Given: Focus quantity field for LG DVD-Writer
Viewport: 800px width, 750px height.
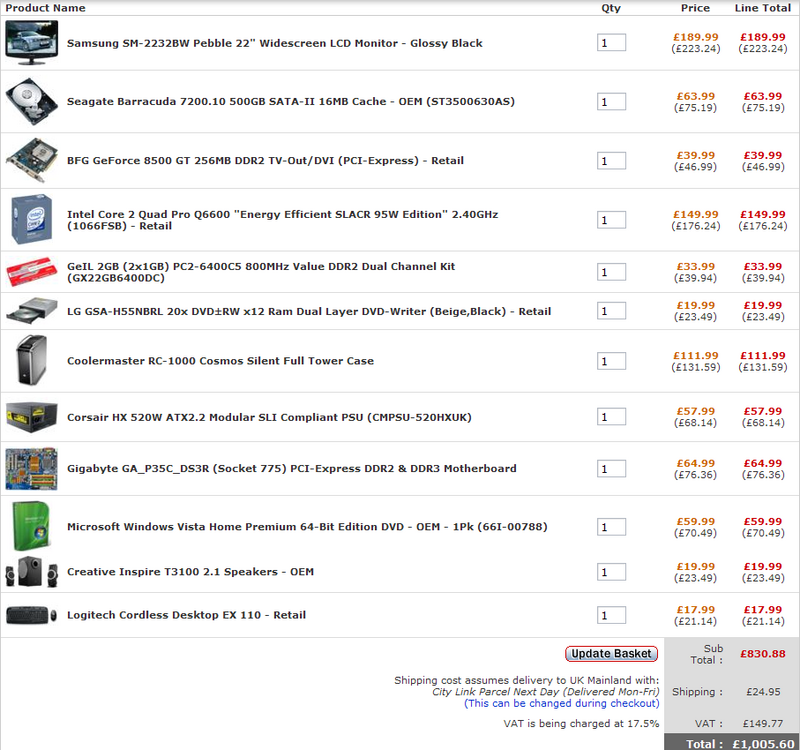Looking at the screenshot, I should click(x=611, y=311).
